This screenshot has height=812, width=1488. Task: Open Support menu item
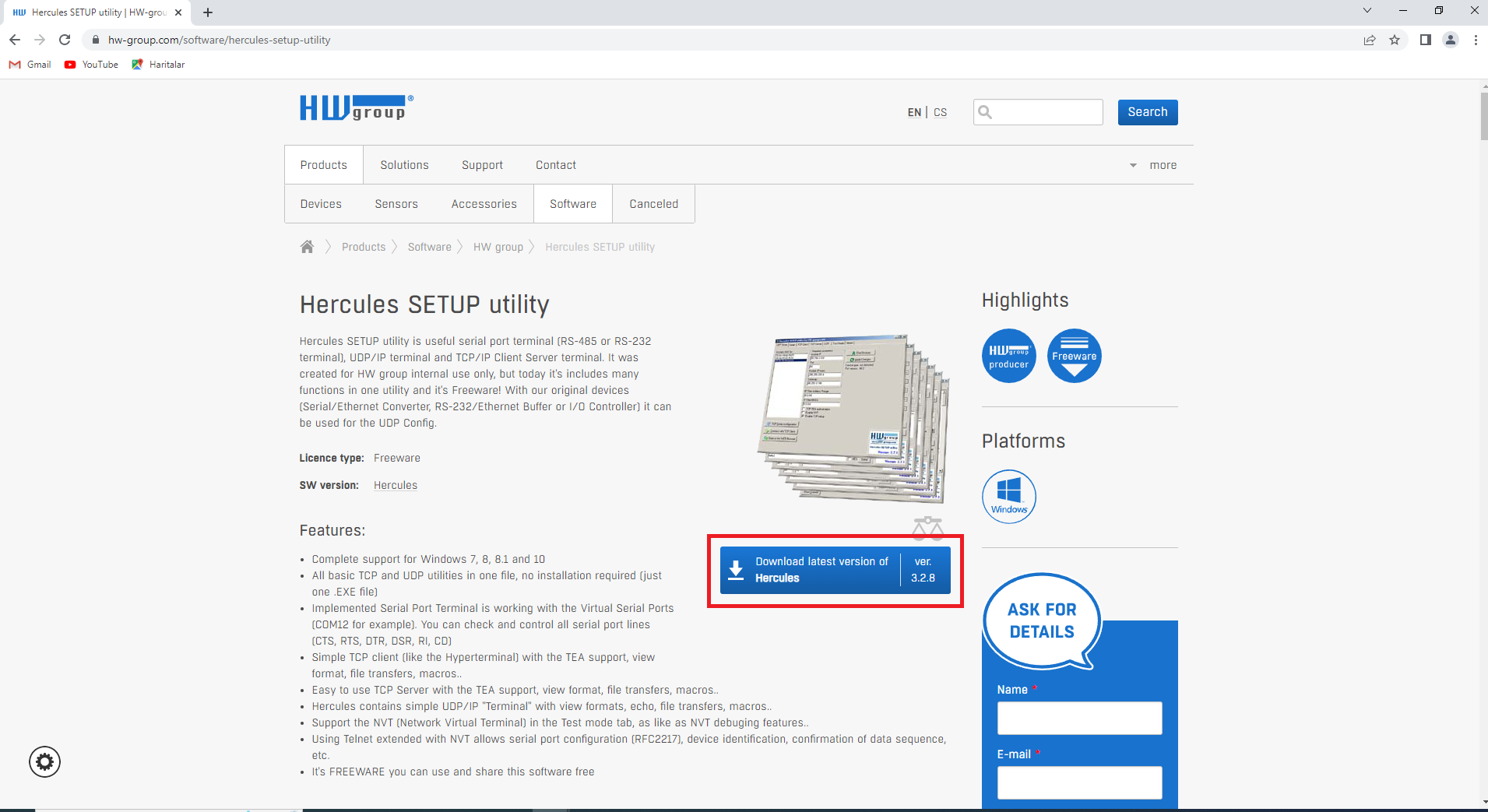click(482, 165)
